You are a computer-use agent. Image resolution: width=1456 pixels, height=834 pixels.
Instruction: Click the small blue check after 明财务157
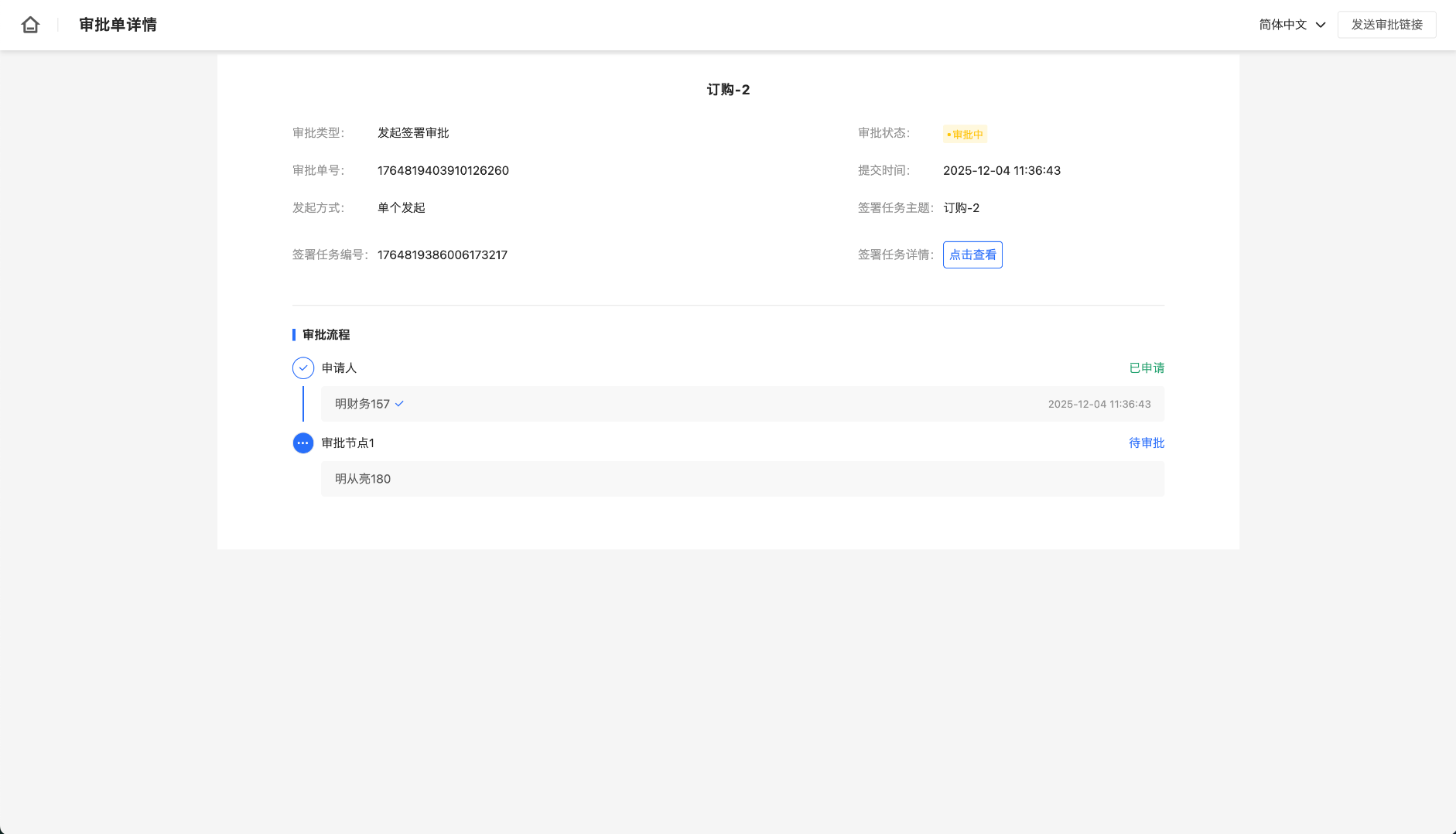pyautogui.click(x=399, y=404)
